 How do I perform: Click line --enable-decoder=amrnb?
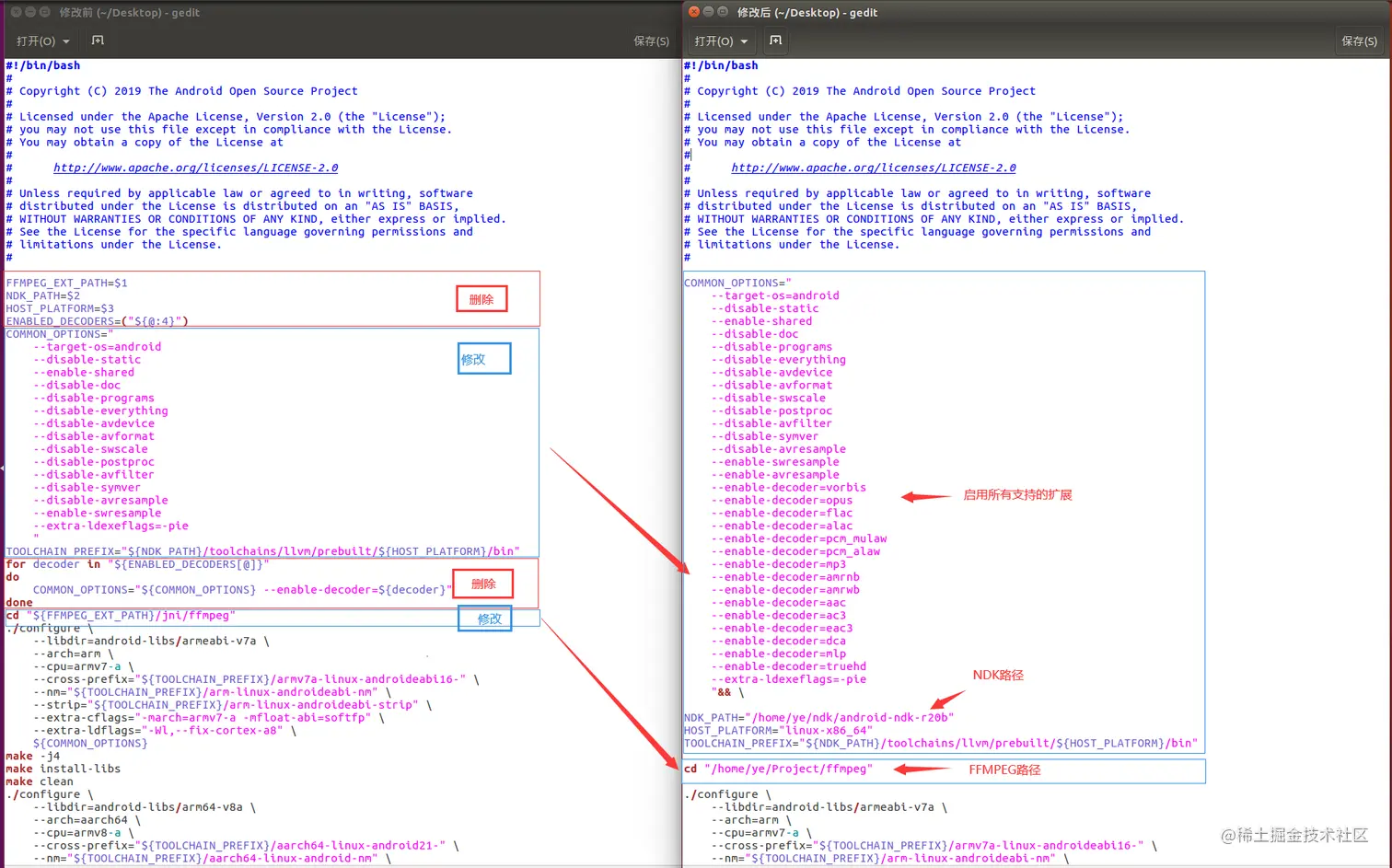(x=785, y=577)
